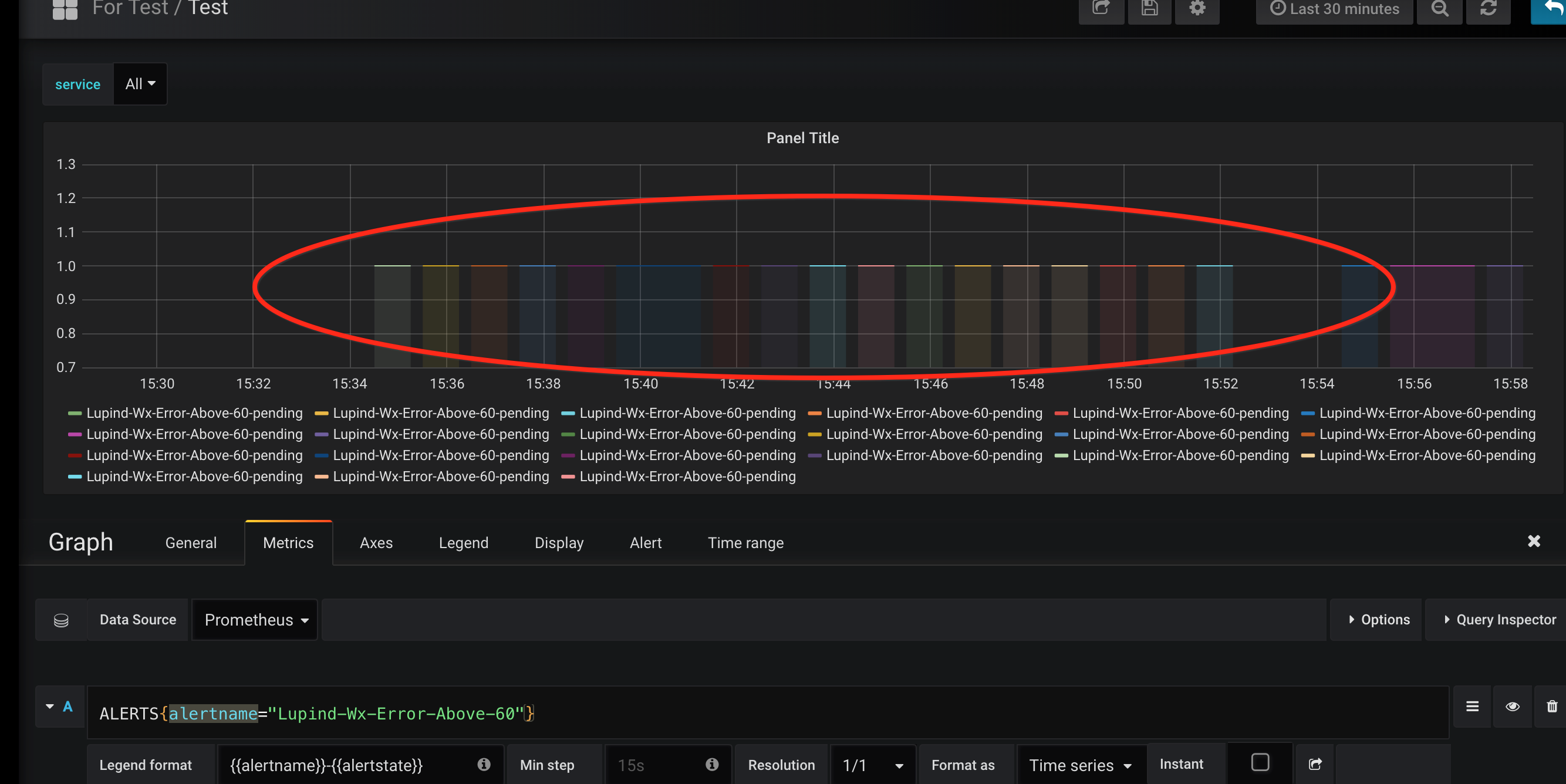Enable the Instant checkbox
The image size is (1566, 784).
pos(1260,762)
